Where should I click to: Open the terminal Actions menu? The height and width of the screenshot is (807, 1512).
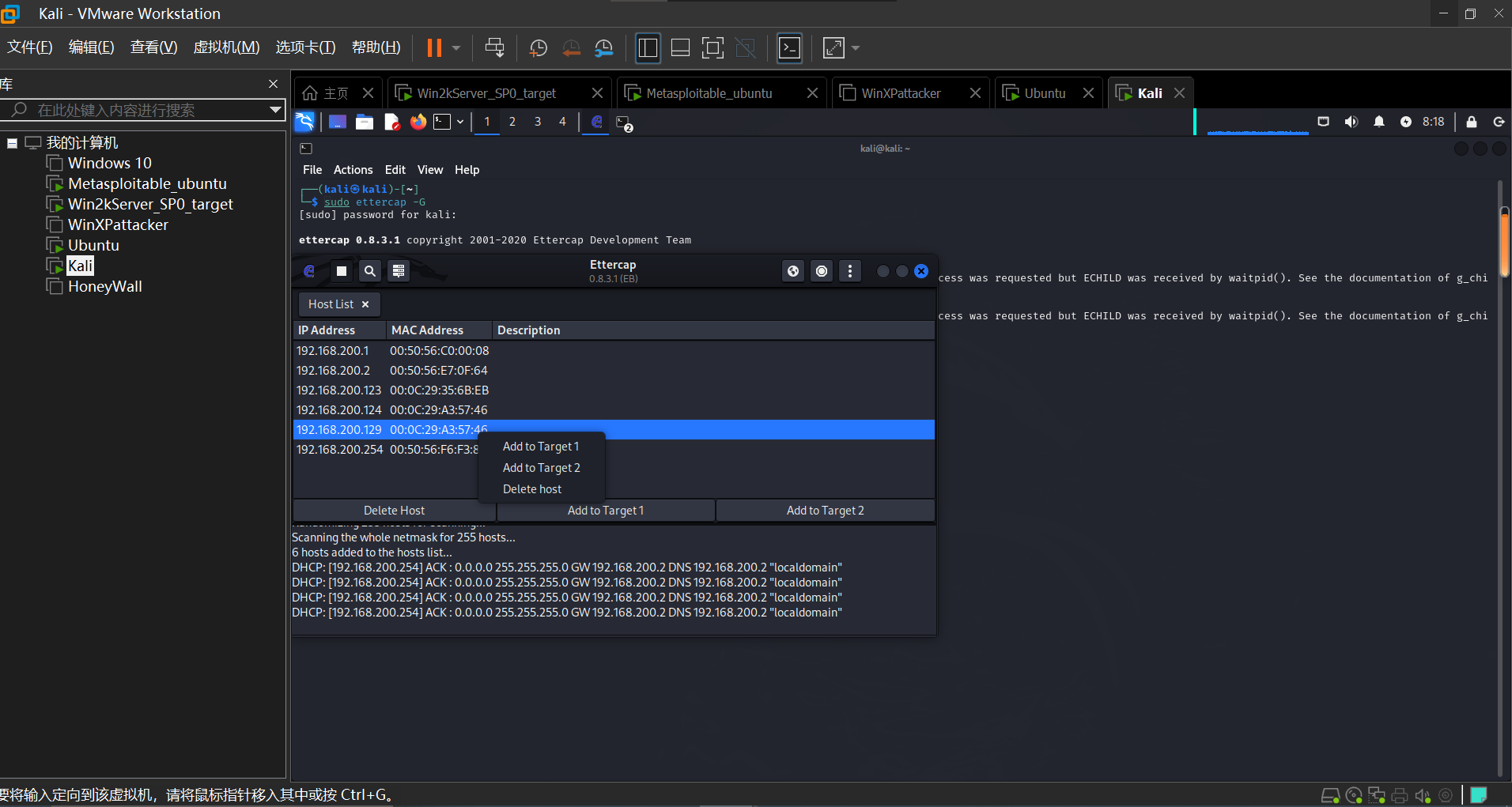coord(353,170)
